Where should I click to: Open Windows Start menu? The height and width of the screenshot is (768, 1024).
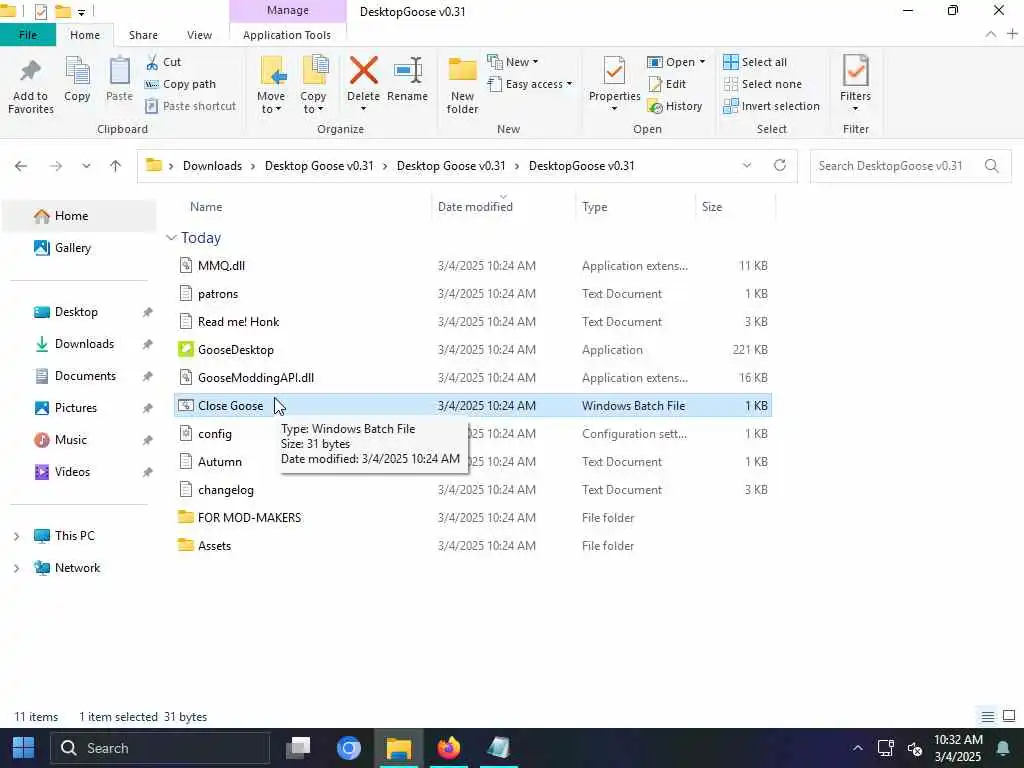coord(24,748)
